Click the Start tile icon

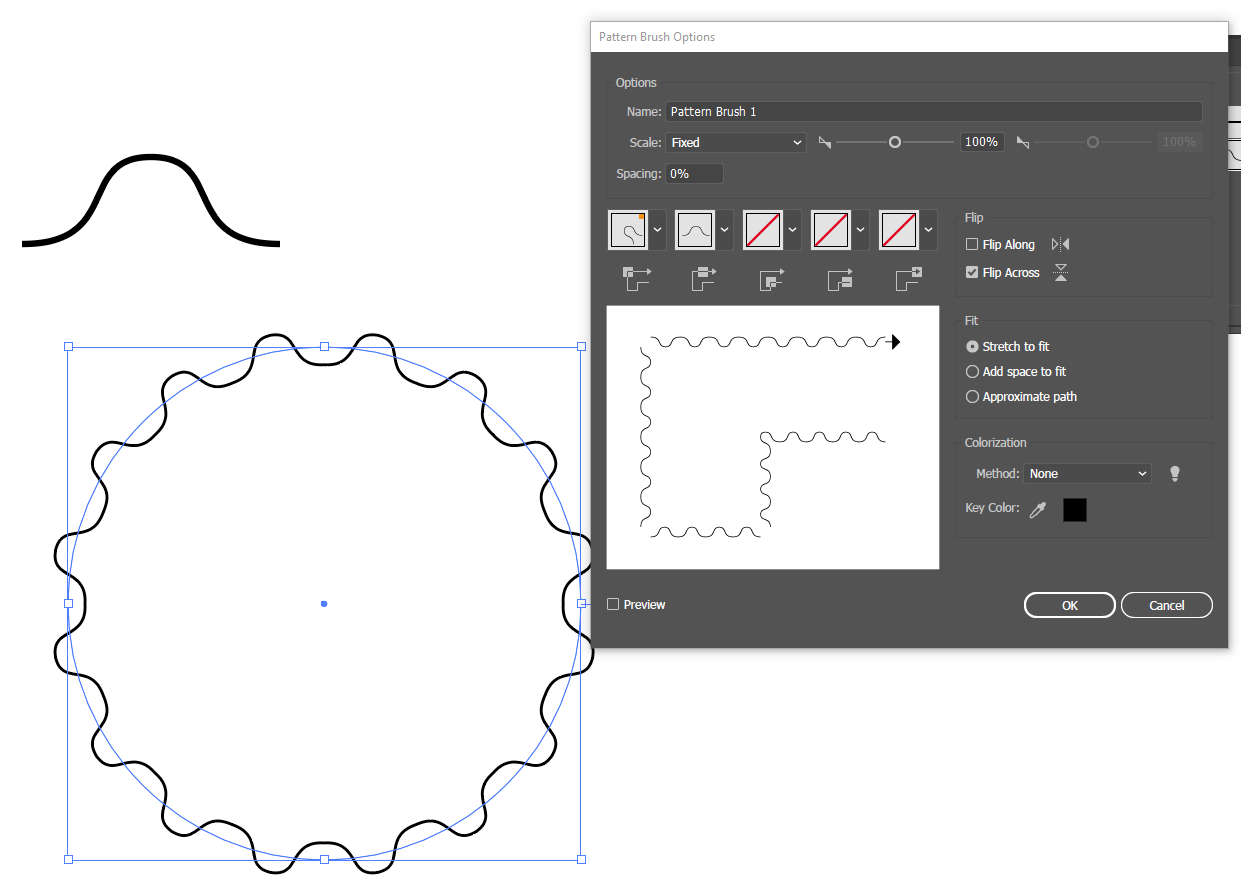click(839, 279)
